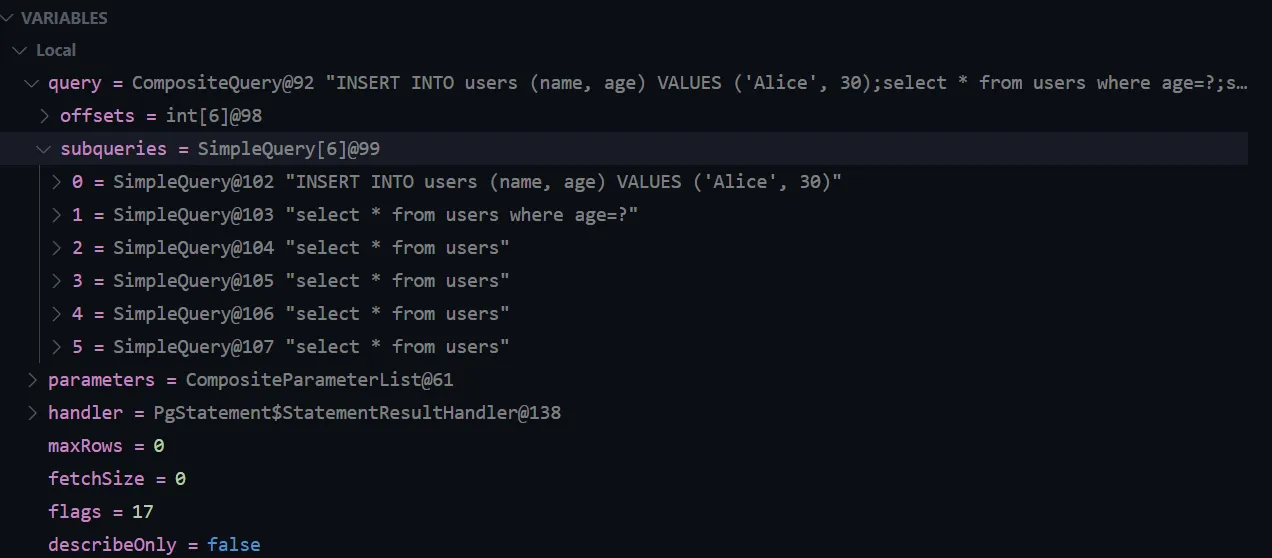Expand subquery 1 with the where age=? clause
The width and height of the screenshot is (1272, 558).
pyautogui.click(x=57, y=215)
